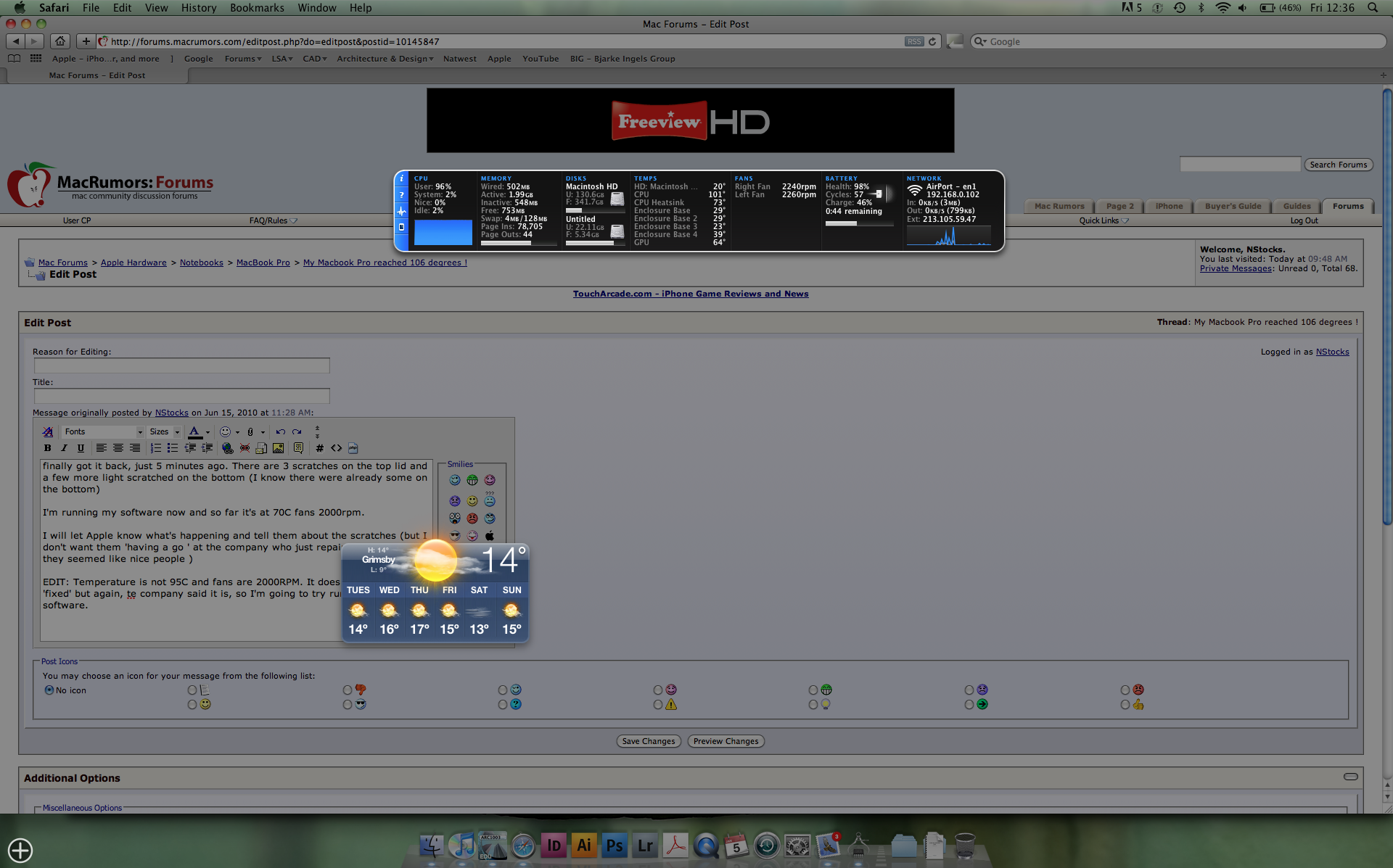Select the green arrow post icon radio

click(x=969, y=705)
